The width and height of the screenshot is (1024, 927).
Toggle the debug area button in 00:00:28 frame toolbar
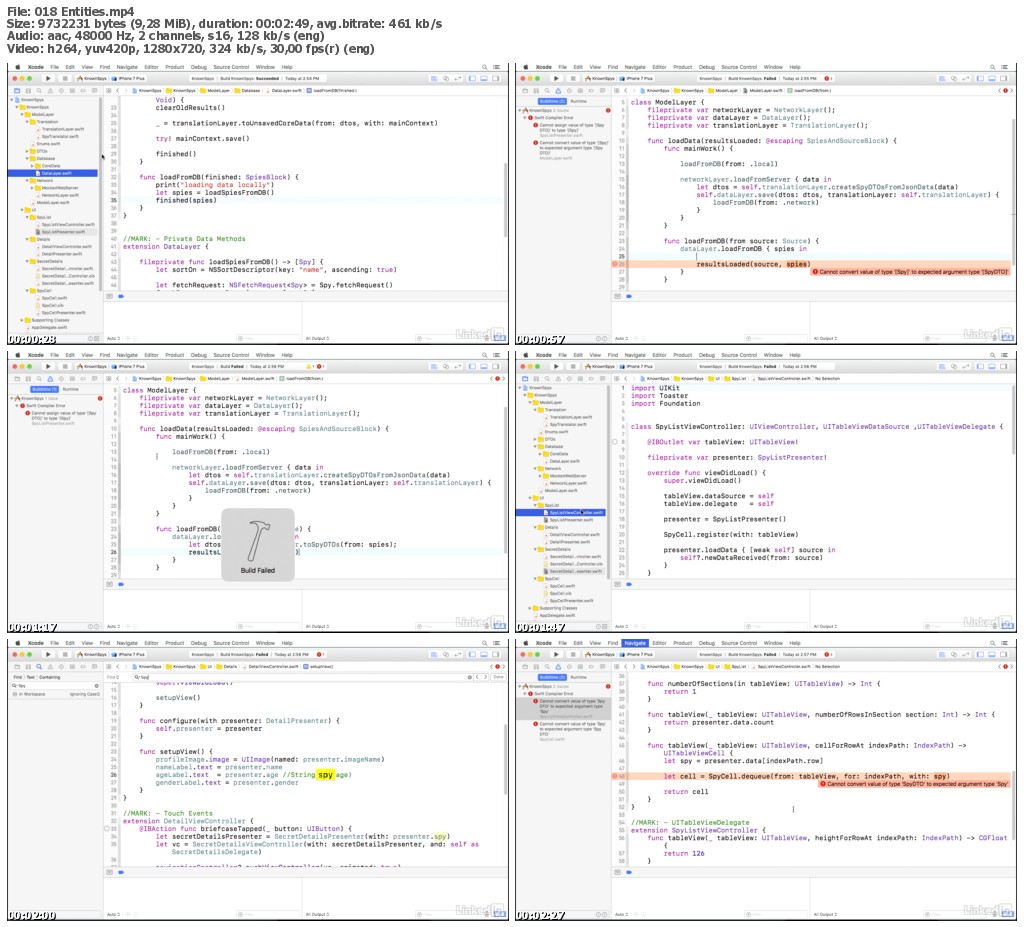pyautogui.click(x=484, y=78)
